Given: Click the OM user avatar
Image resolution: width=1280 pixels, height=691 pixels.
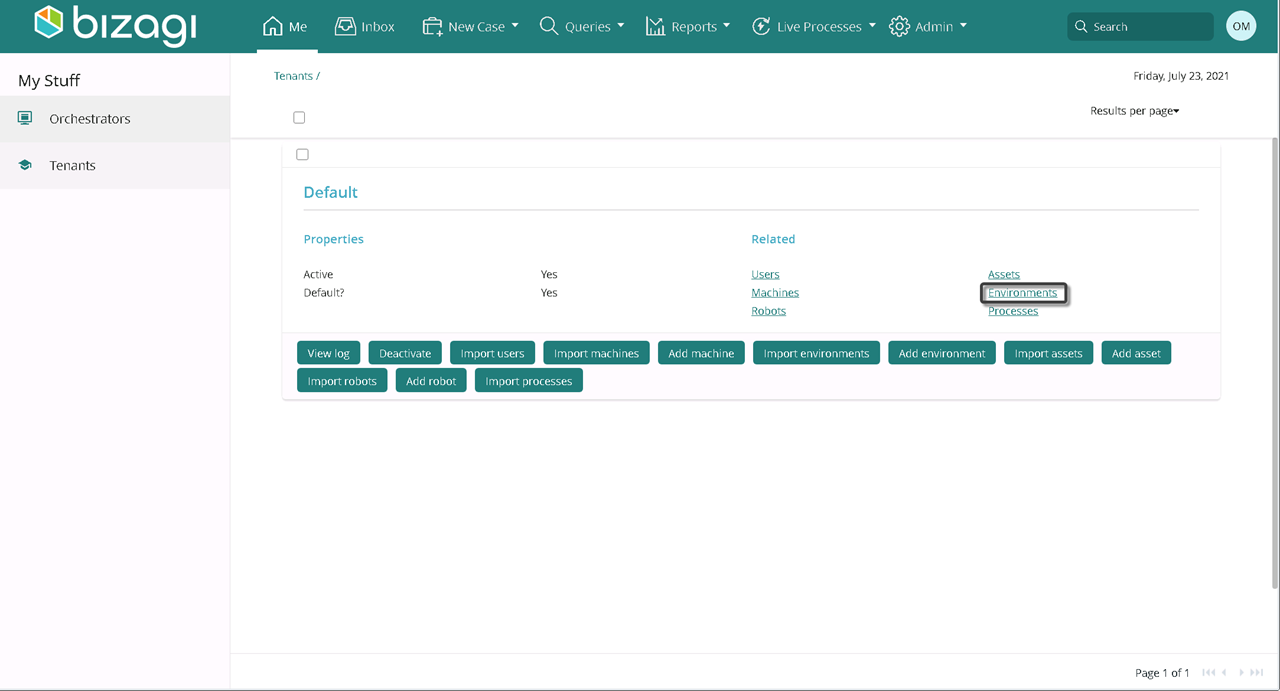Looking at the screenshot, I should click(x=1241, y=26).
